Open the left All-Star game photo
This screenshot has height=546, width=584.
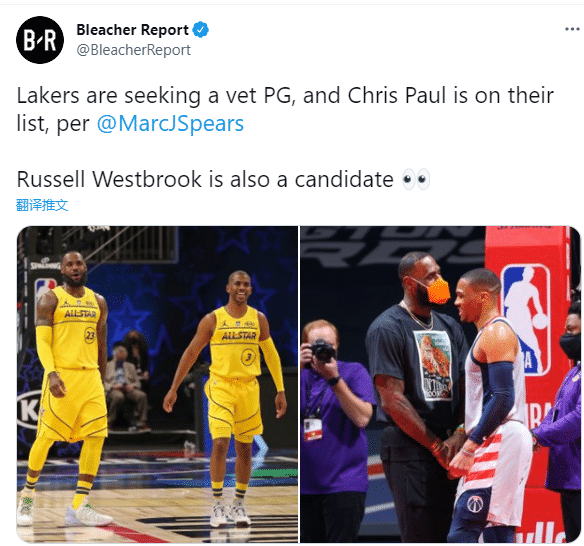[x=157, y=384]
